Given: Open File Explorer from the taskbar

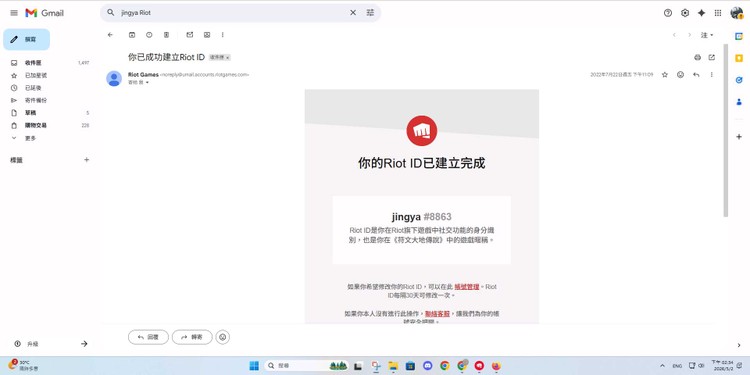Looking at the screenshot, I should [x=393, y=366].
